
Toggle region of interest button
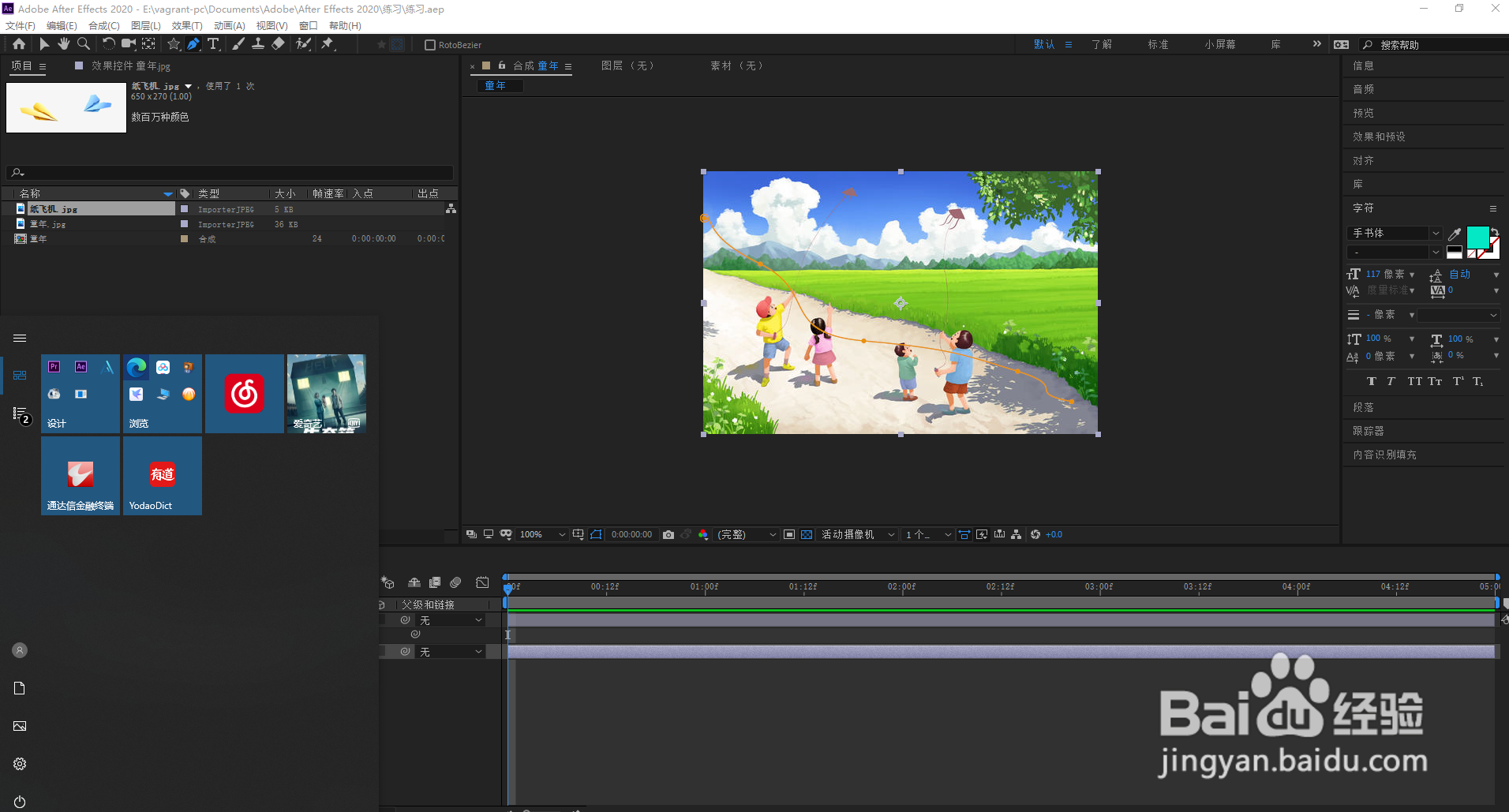789,534
